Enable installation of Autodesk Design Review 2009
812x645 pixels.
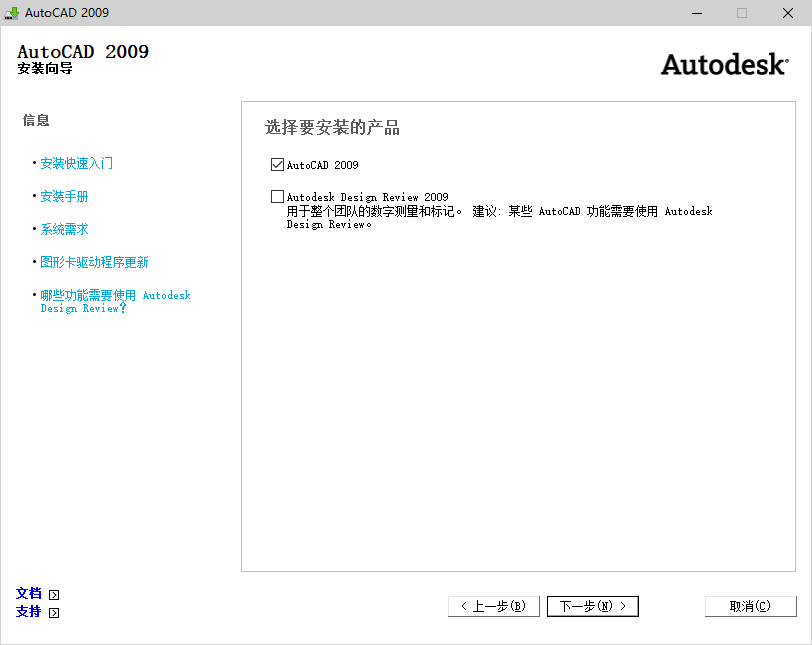[277, 196]
